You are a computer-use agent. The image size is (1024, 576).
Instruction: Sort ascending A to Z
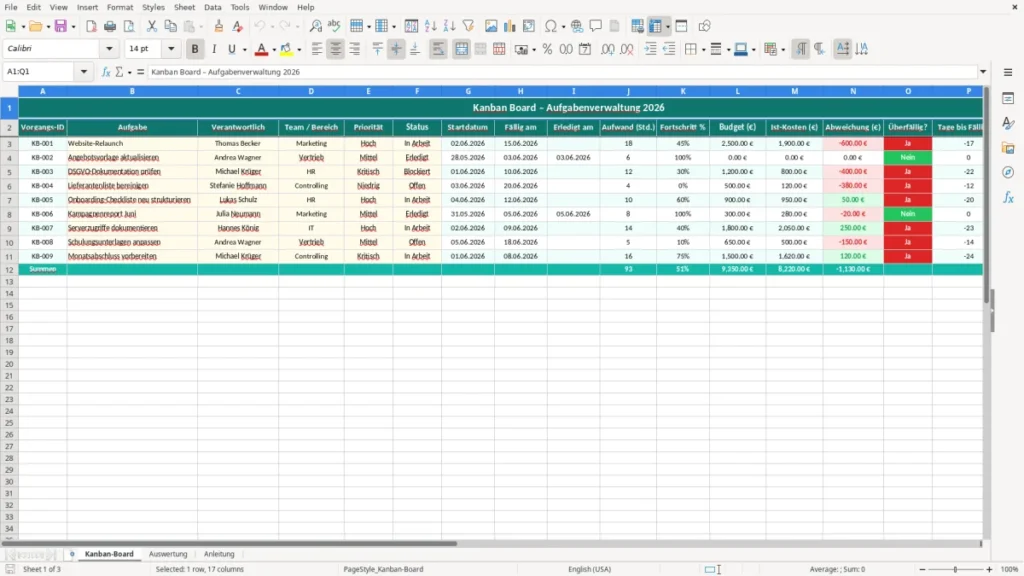point(430,26)
